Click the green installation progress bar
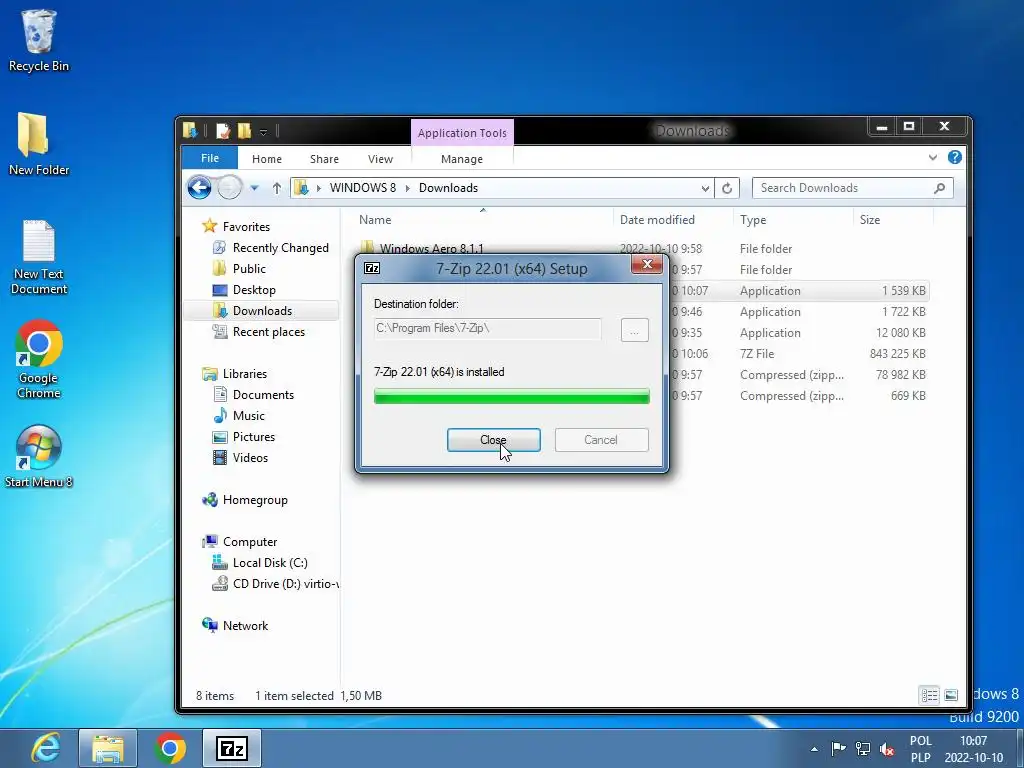The width and height of the screenshot is (1024, 768). [x=511, y=396]
